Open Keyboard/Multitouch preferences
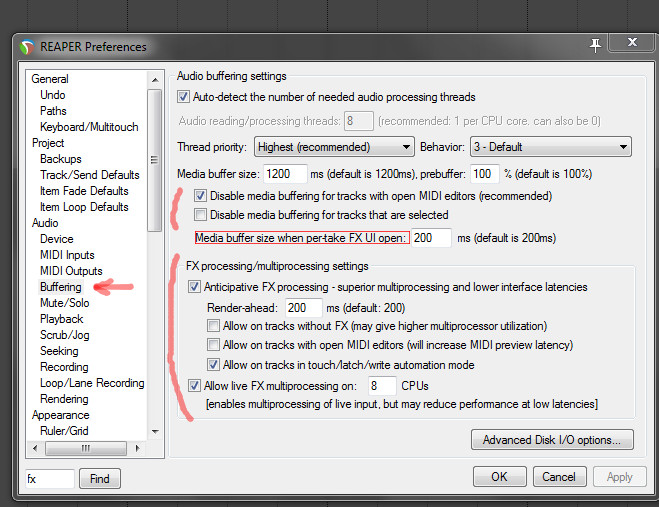659x507 pixels. click(x=89, y=127)
